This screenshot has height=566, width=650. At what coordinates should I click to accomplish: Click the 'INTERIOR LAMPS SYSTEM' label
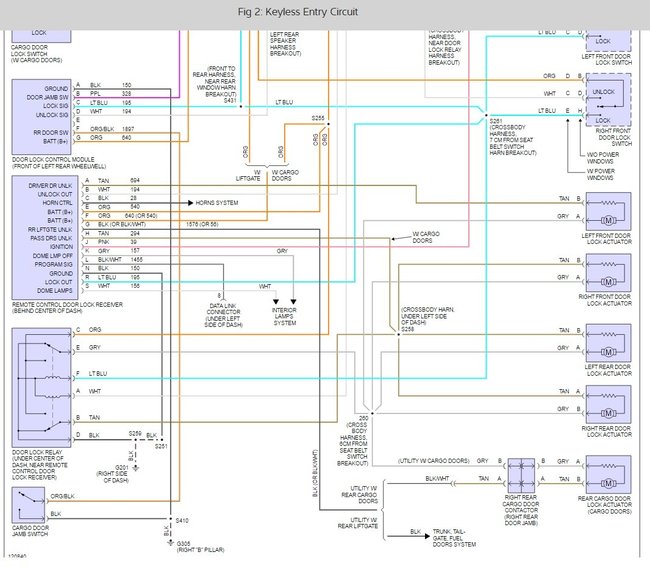pyautogui.click(x=284, y=316)
